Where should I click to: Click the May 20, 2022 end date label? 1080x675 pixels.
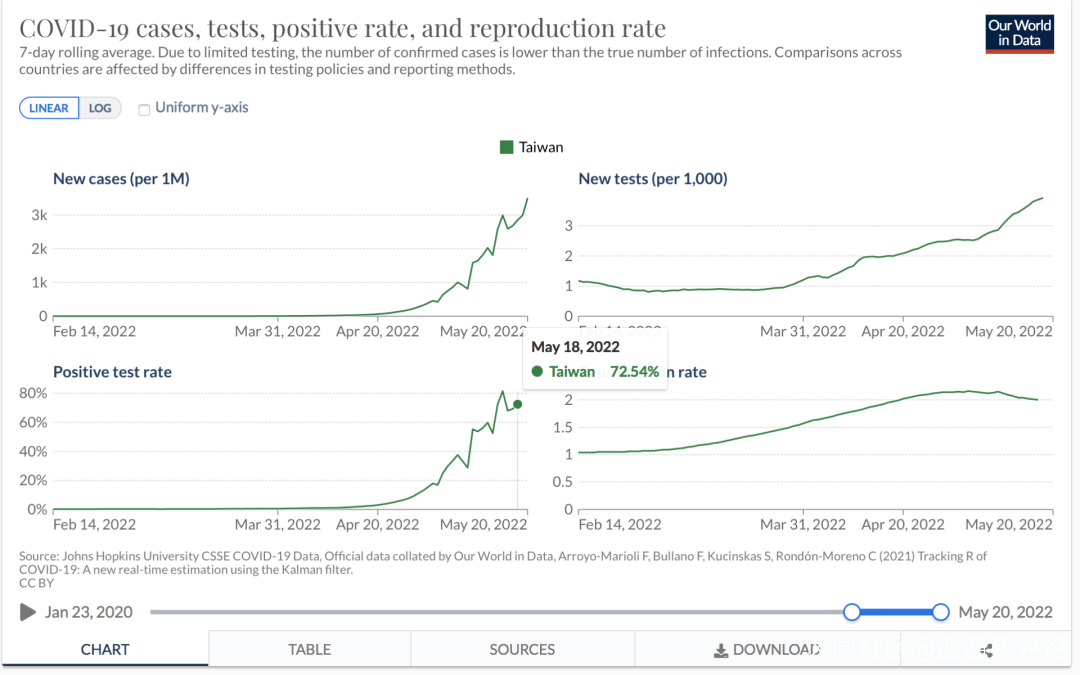pyautogui.click(x=1006, y=612)
